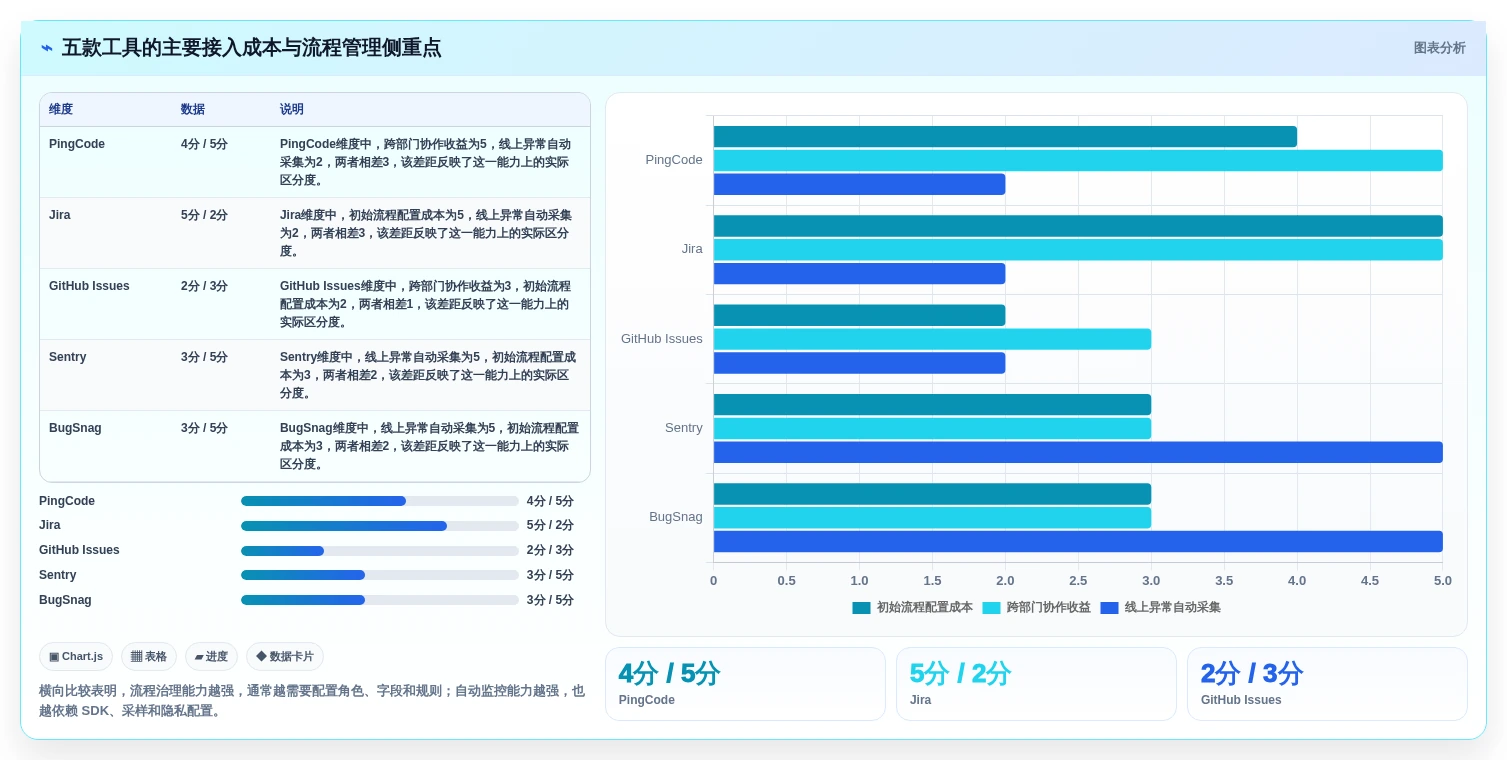Click the 说明 column header
Image resolution: width=1507 pixels, height=760 pixels.
292,110
